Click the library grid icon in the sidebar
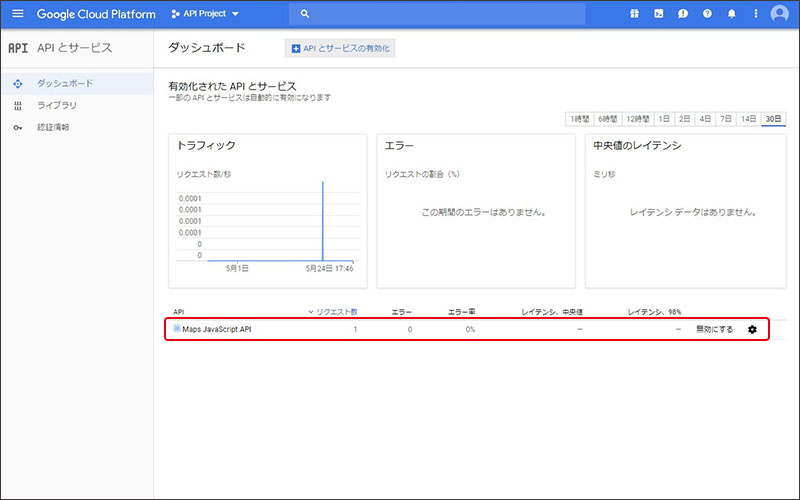Screen dimensions: 800x500 click(x=18, y=106)
